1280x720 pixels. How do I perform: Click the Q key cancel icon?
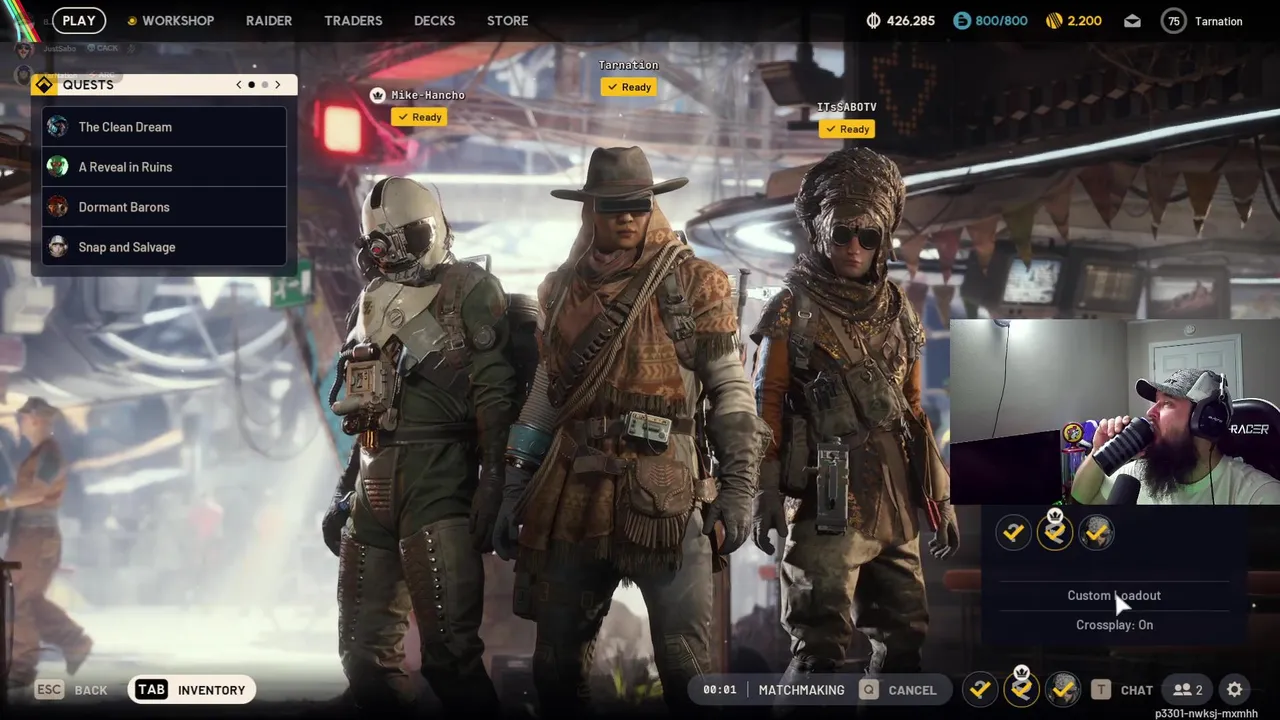[x=869, y=690]
